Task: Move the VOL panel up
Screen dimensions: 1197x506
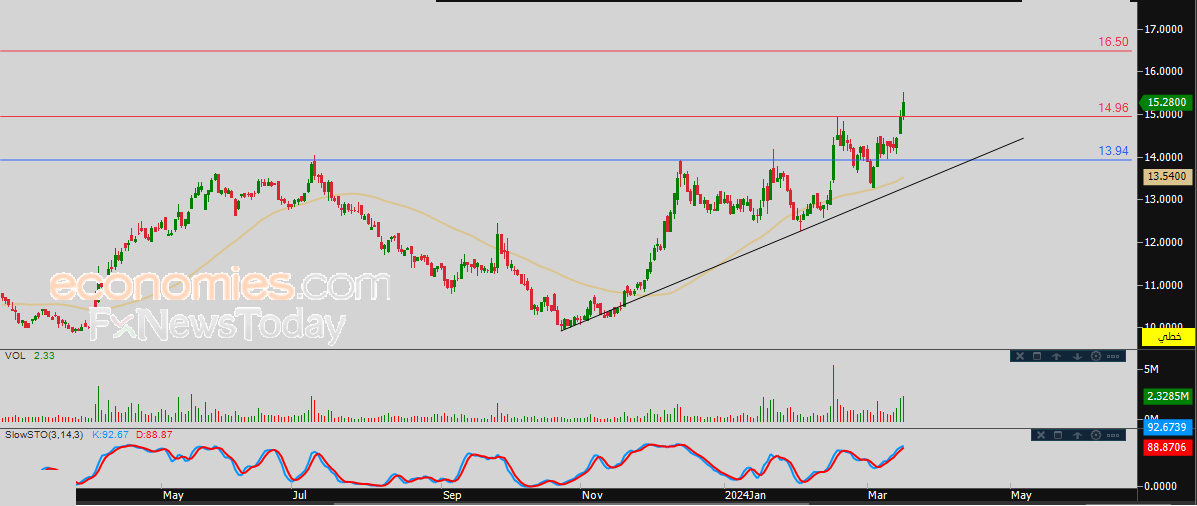Action: [1057, 356]
